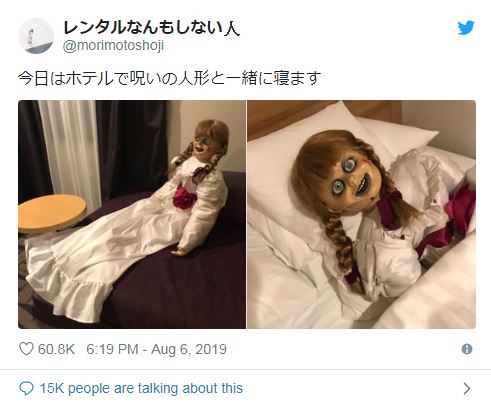Open the 6:19 PM - Aug 6, 2019 timestamp
The image size is (491, 403).
coord(156,349)
